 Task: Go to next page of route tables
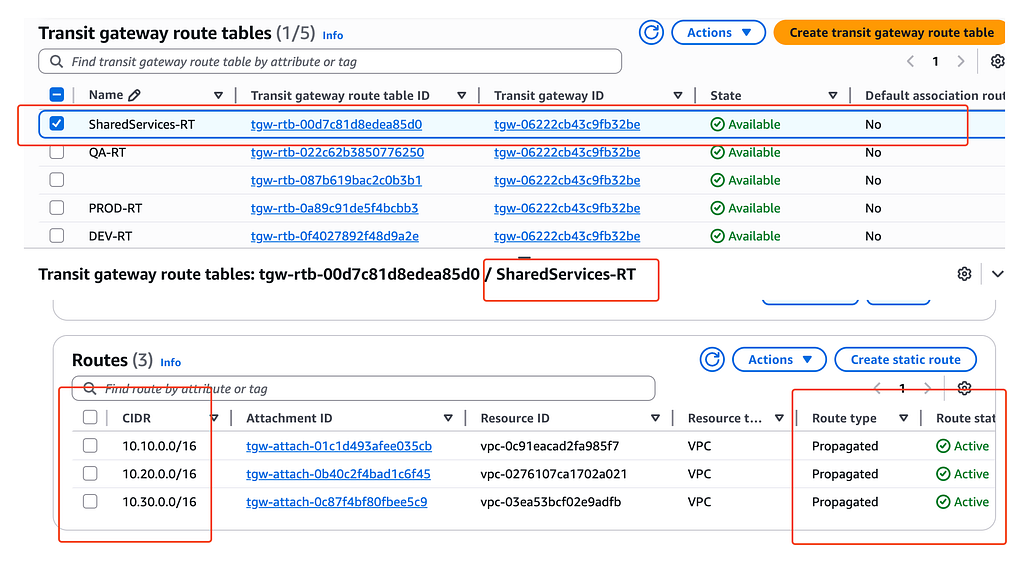coord(961,61)
